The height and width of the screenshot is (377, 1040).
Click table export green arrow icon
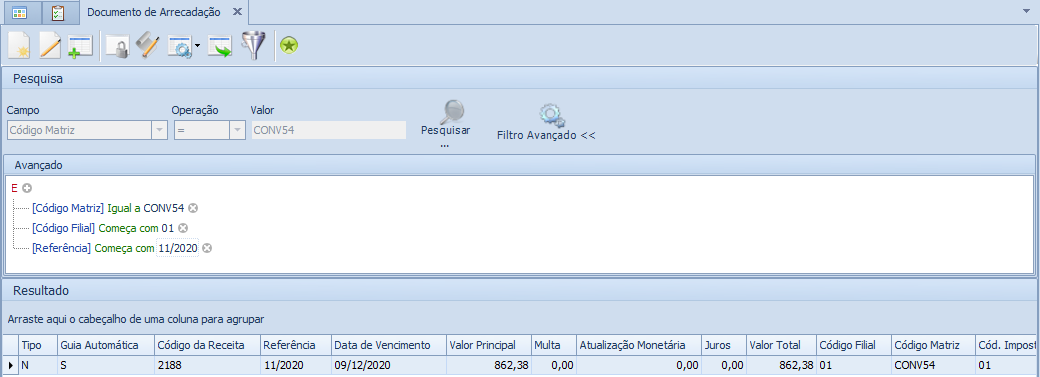(x=220, y=47)
